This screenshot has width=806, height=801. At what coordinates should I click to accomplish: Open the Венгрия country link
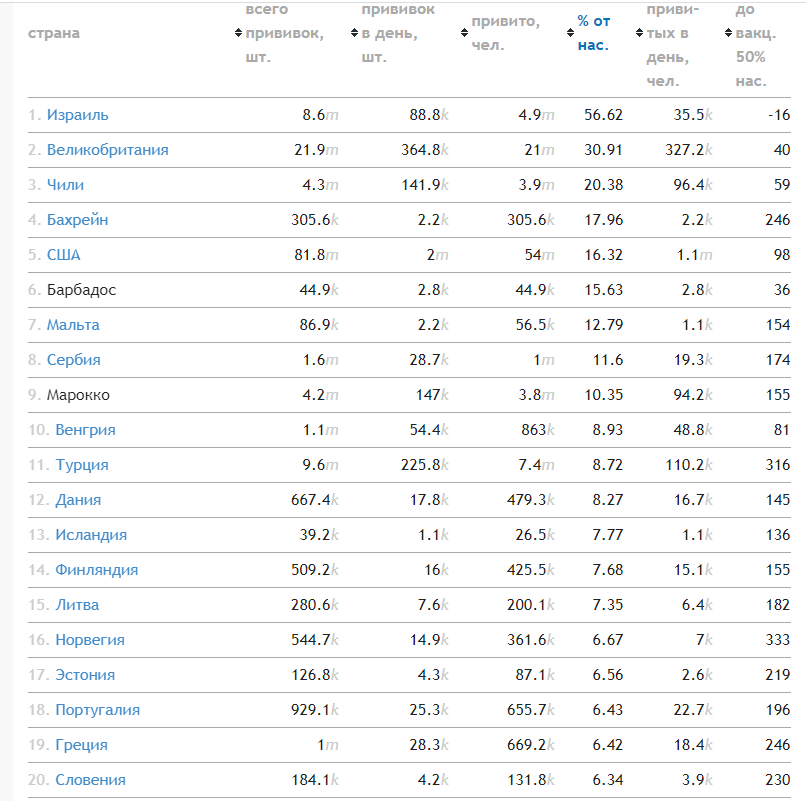pyautogui.click(x=85, y=429)
